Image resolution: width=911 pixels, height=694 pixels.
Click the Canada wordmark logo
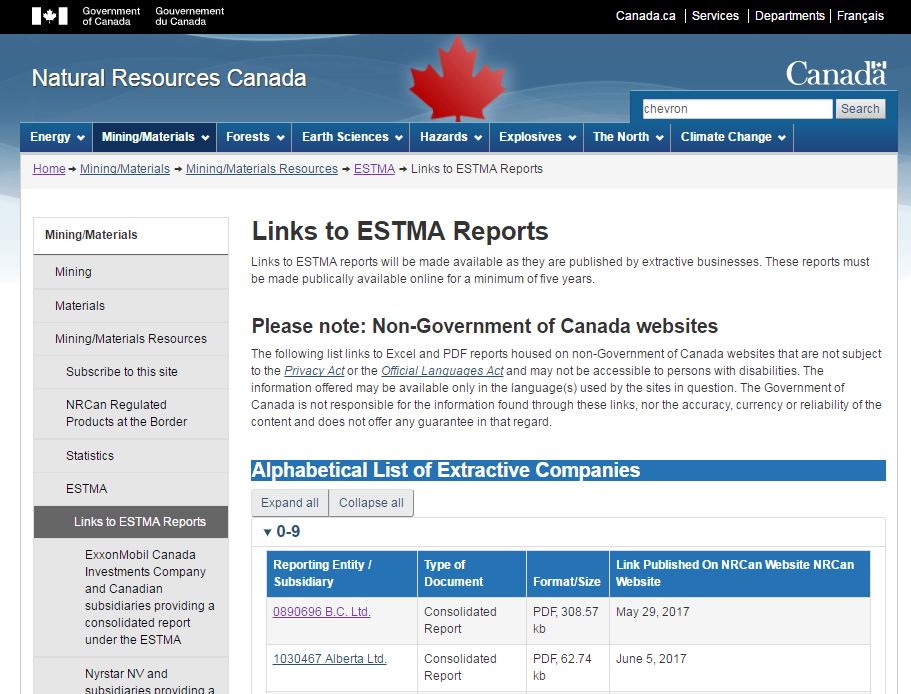836,73
